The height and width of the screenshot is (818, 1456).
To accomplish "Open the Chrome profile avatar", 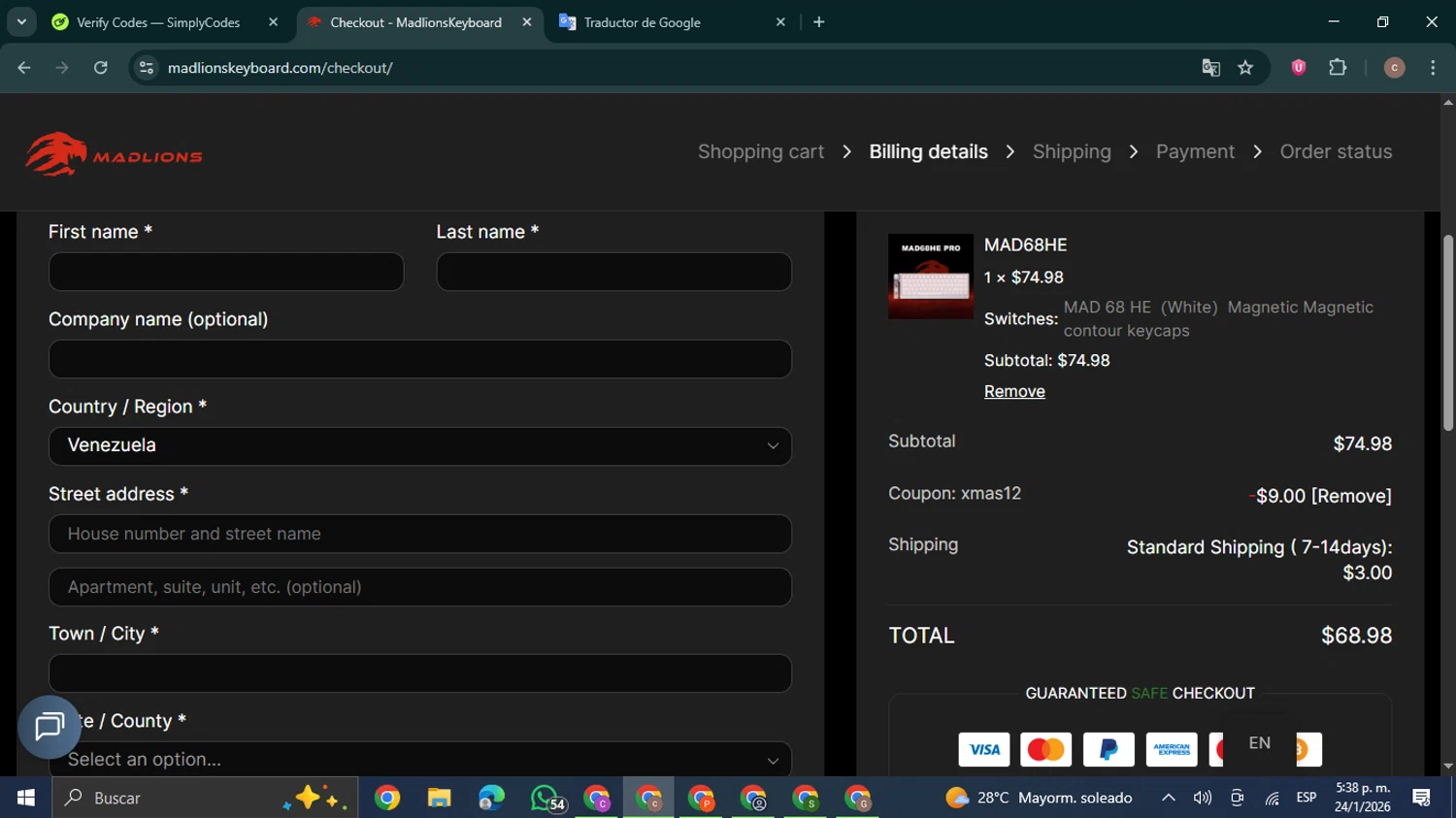I will [1394, 68].
